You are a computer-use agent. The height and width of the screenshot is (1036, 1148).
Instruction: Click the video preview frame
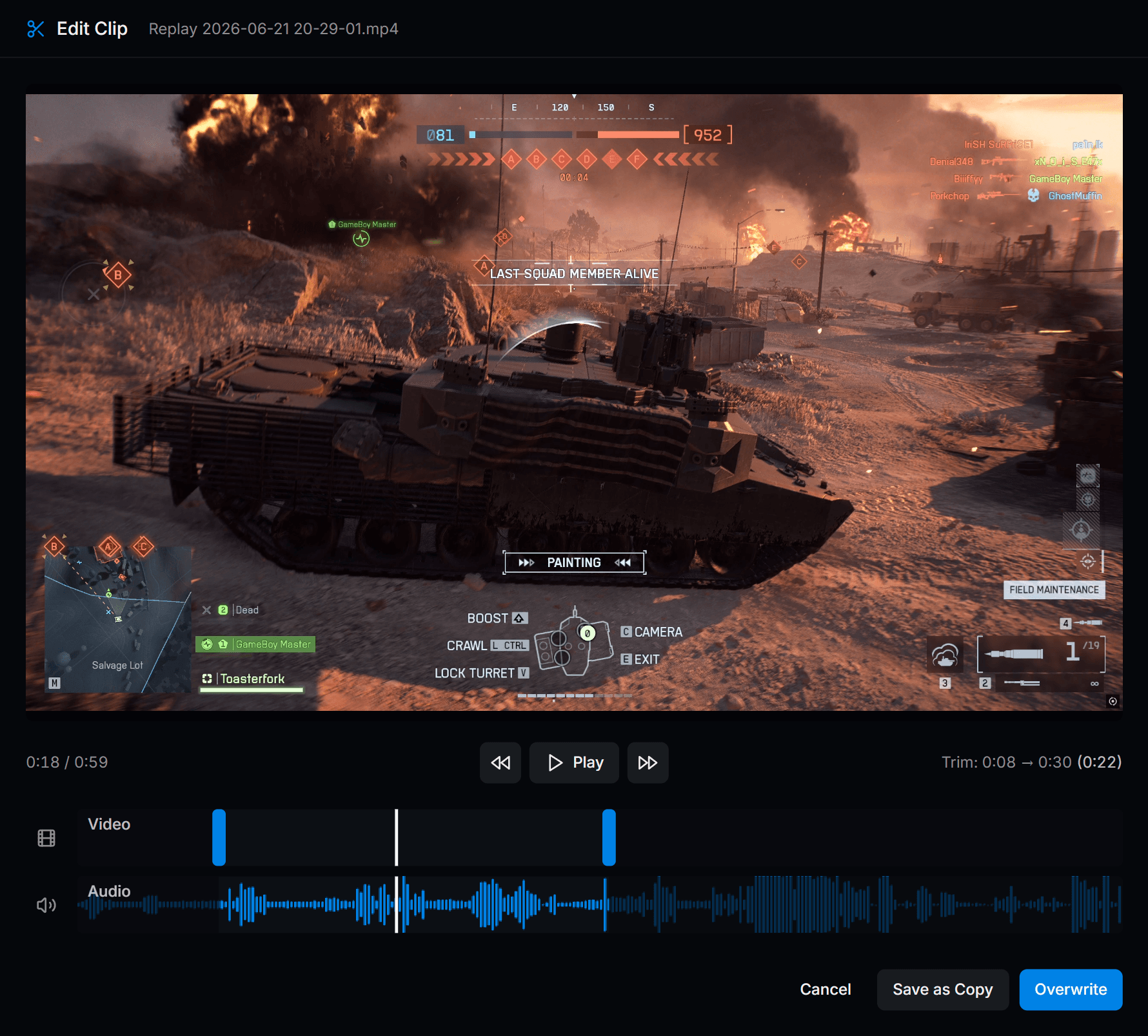tap(574, 403)
